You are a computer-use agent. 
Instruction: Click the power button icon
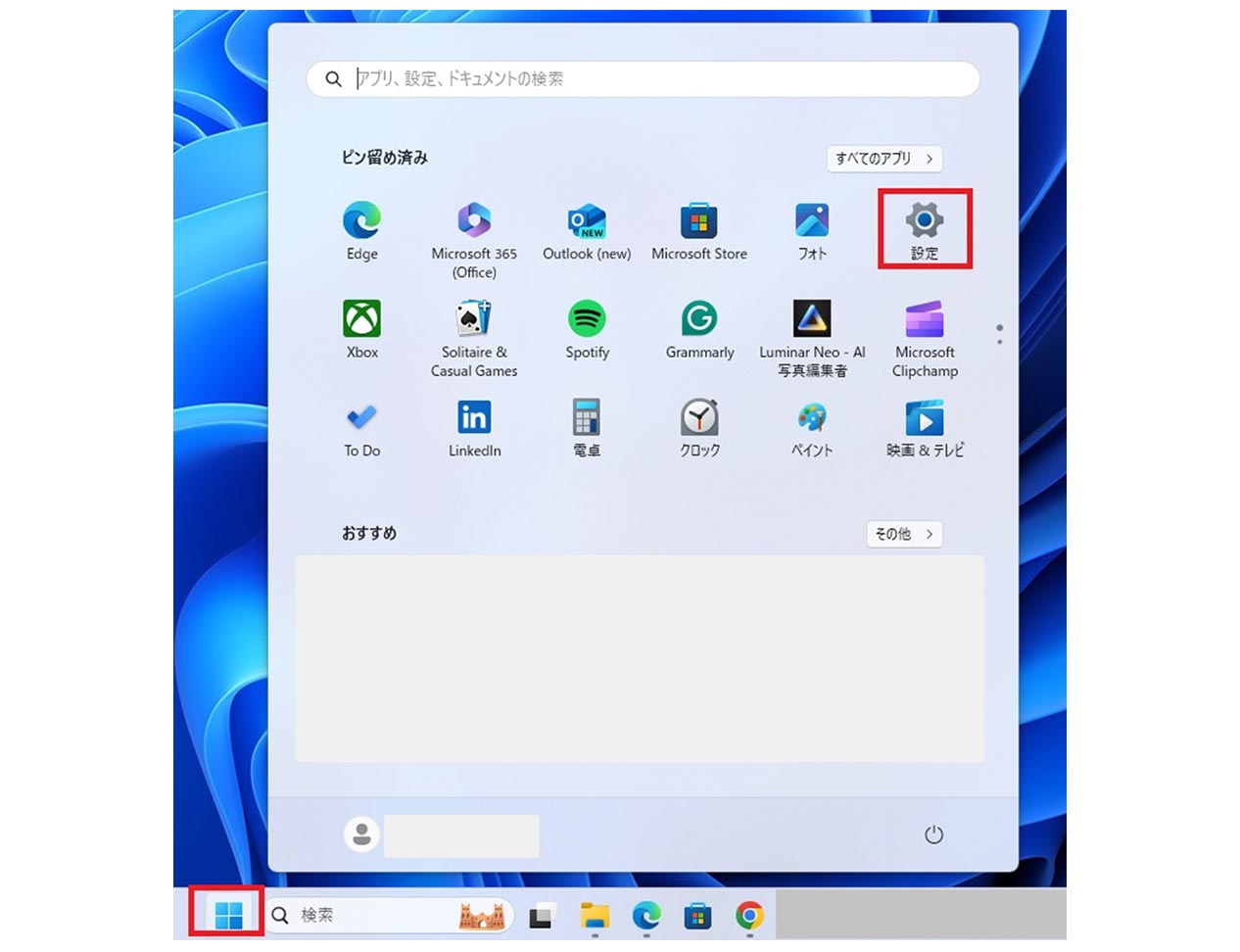(x=933, y=834)
